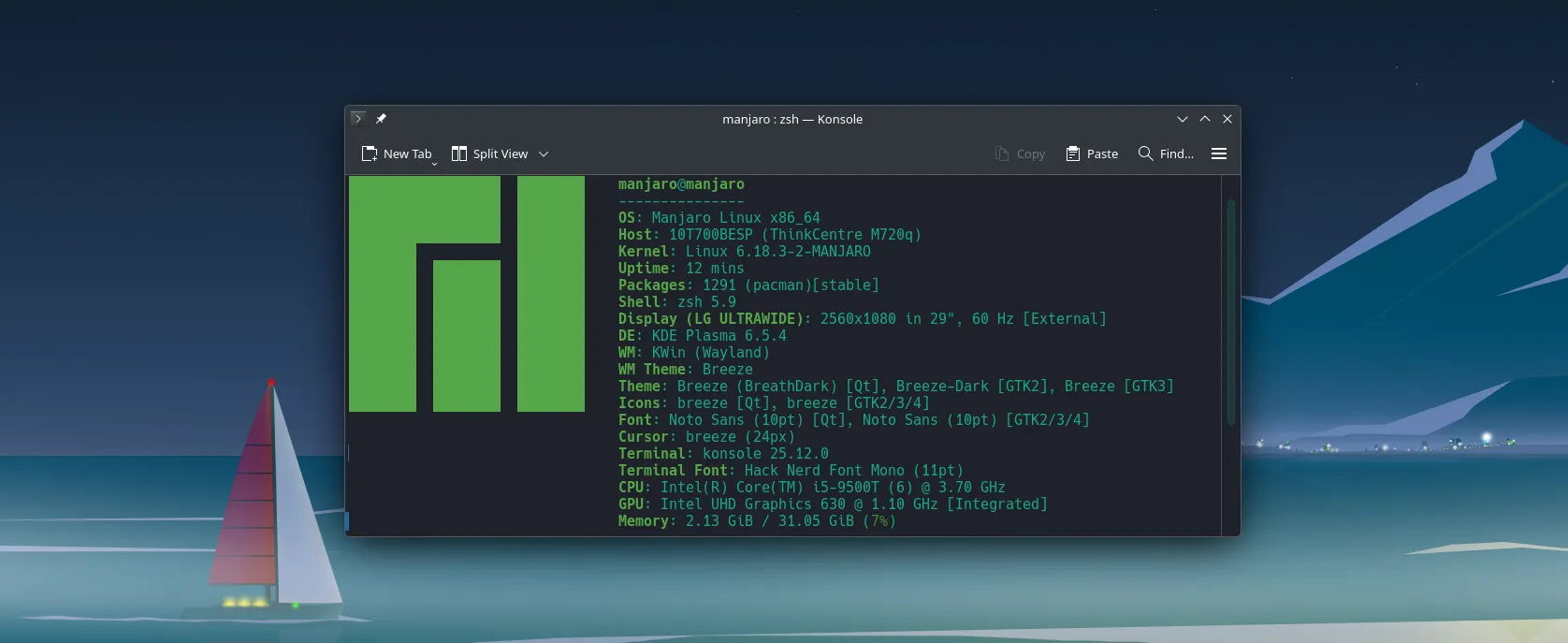Open the New Tab profile dropdown arrow
This screenshot has height=643, width=1568.
click(434, 164)
